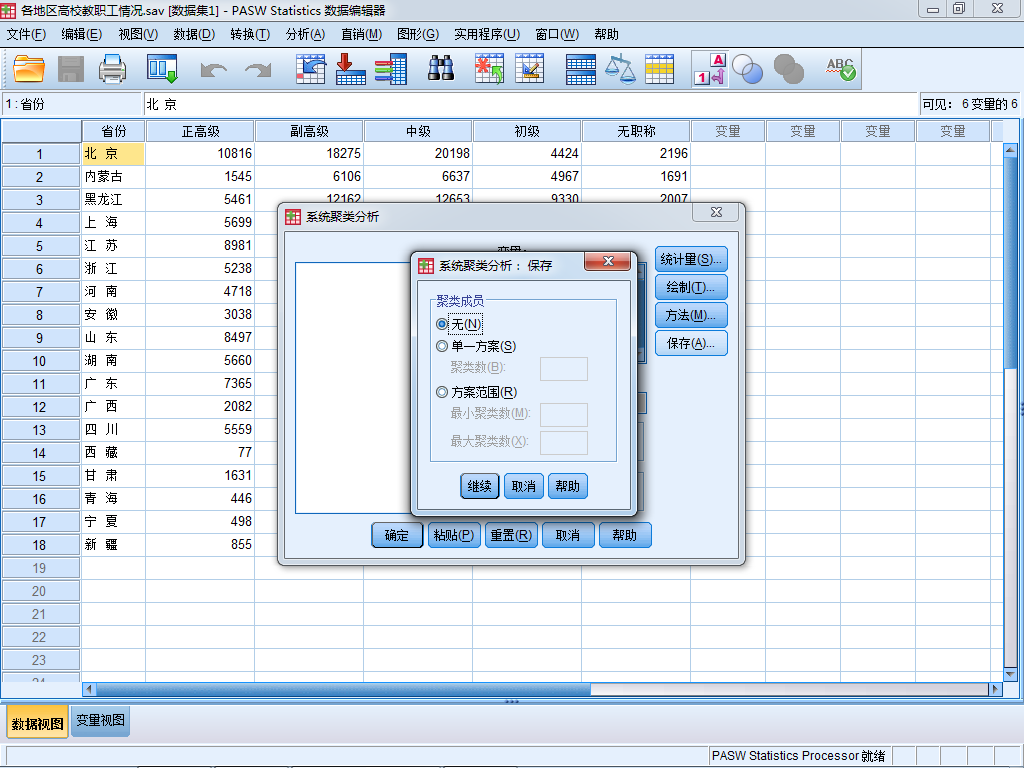The image size is (1024, 768).
Task: Toggle the Value labels icon
Action: coord(711,69)
